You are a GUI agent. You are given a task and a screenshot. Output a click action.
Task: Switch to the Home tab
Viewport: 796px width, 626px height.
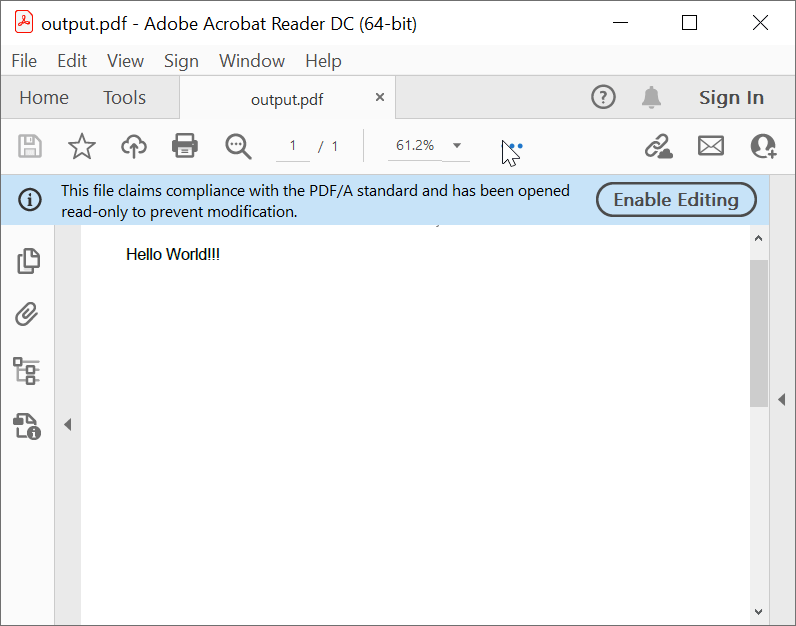[44, 97]
